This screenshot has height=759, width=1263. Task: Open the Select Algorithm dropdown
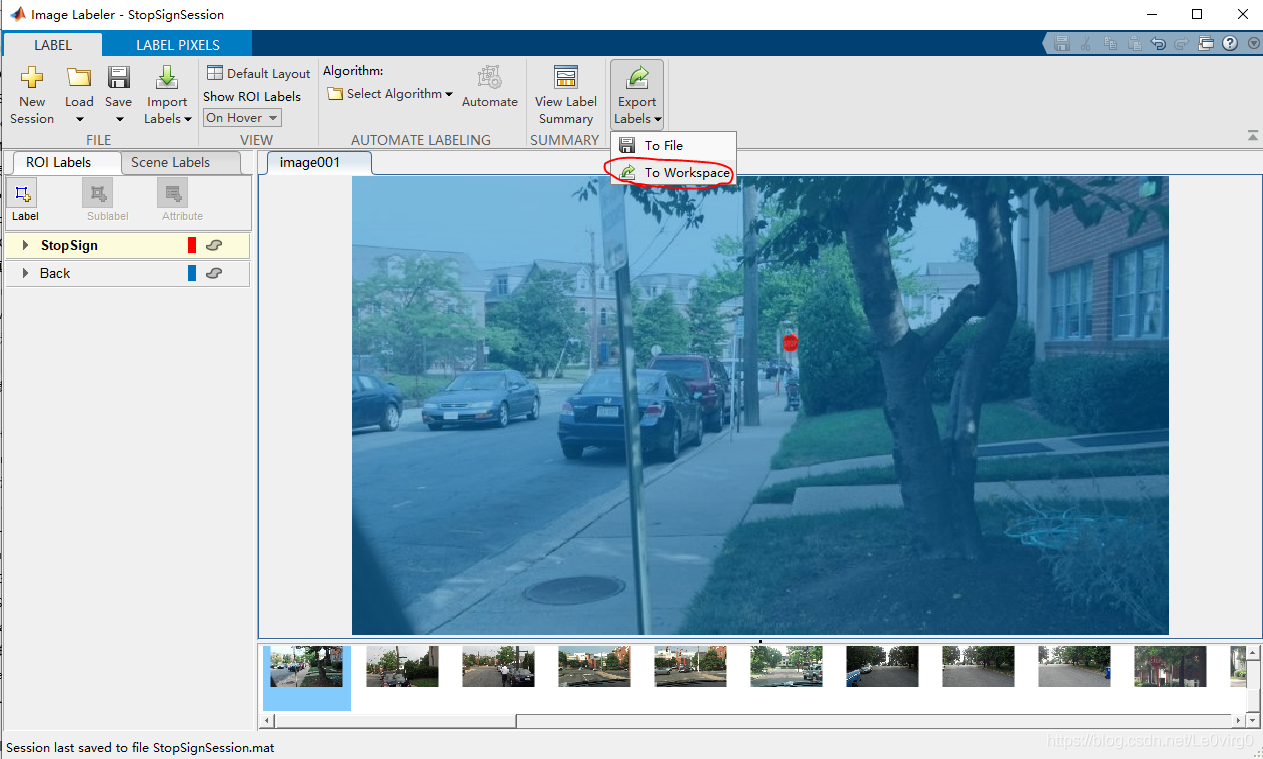(390, 94)
